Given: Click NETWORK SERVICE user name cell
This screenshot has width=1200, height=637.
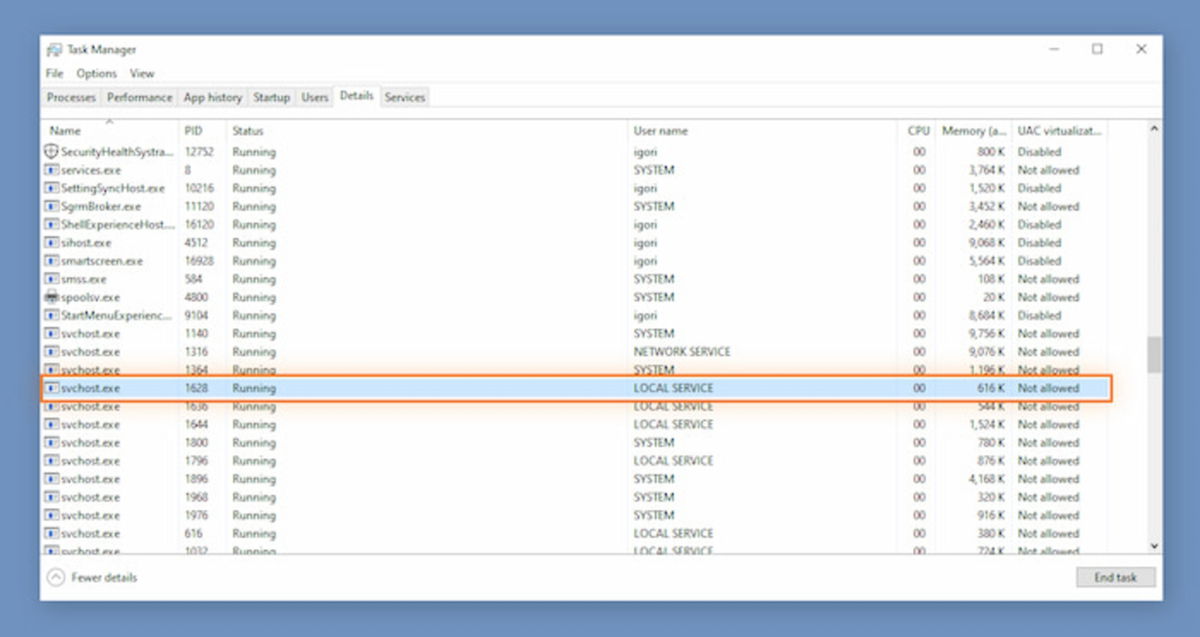Looking at the screenshot, I should [x=682, y=352].
